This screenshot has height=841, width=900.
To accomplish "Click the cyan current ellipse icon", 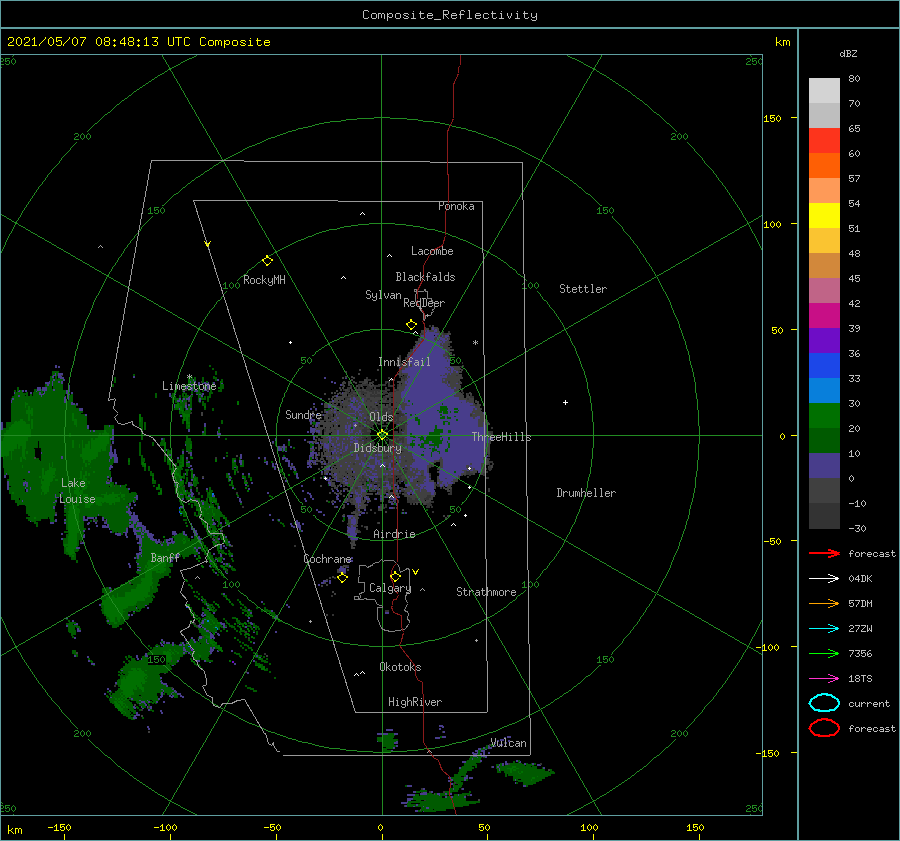I will pos(824,703).
